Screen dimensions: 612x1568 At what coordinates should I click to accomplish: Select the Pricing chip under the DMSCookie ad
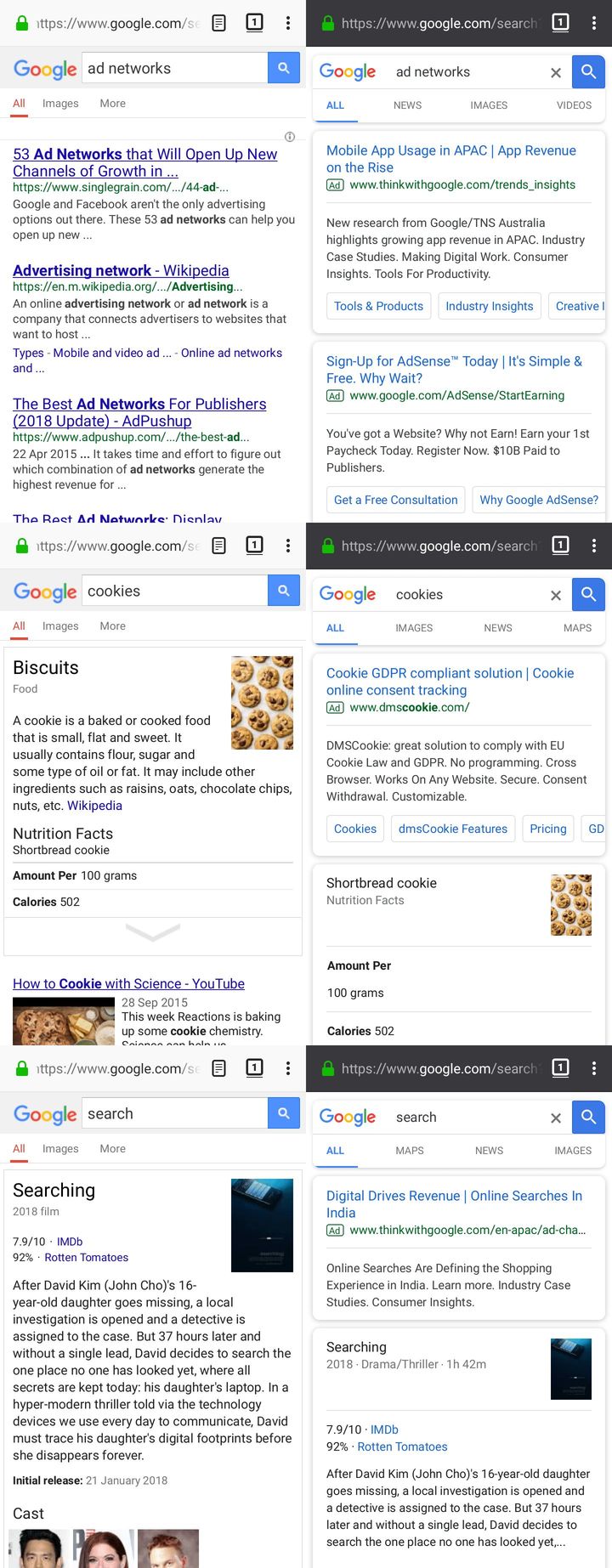pyautogui.click(x=547, y=829)
